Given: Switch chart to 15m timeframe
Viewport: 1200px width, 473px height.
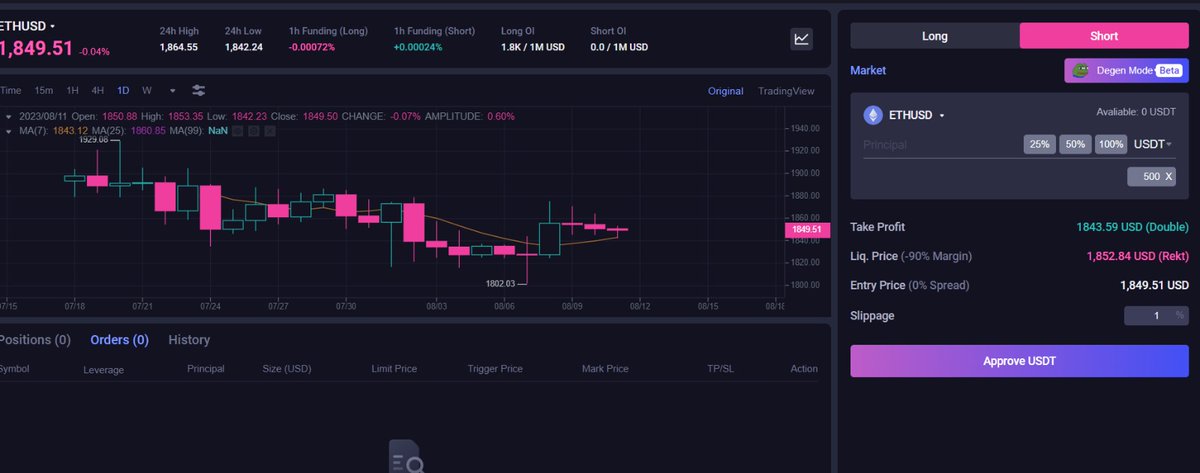Looking at the screenshot, I should pyautogui.click(x=44, y=90).
